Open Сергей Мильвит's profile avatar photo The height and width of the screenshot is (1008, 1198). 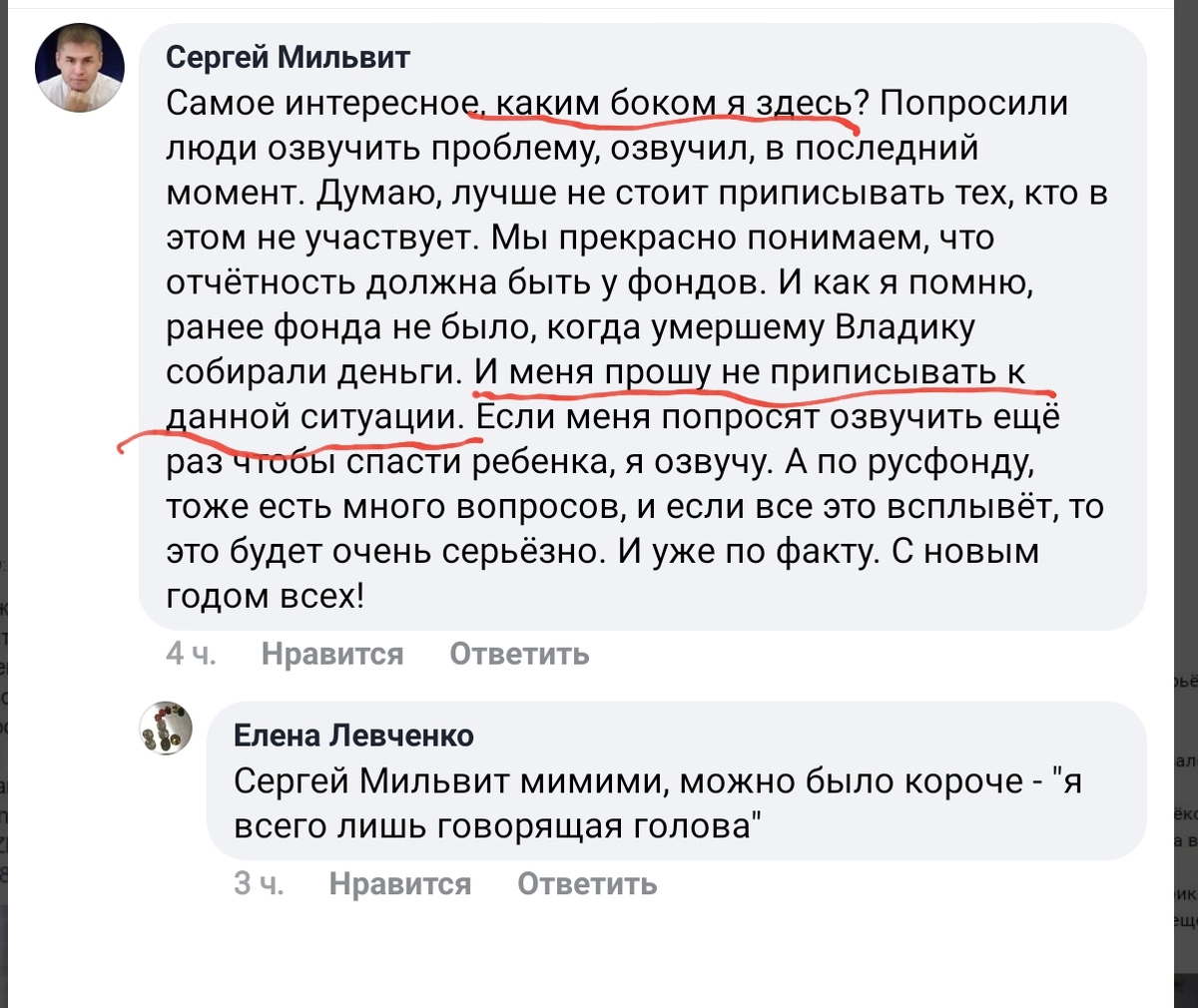80,68
